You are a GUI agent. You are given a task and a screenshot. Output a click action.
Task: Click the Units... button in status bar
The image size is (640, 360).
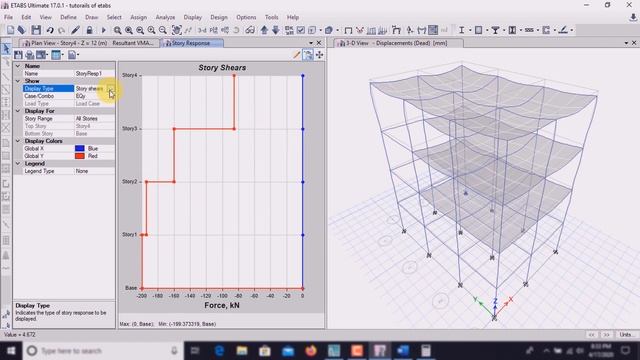point(627,335)
